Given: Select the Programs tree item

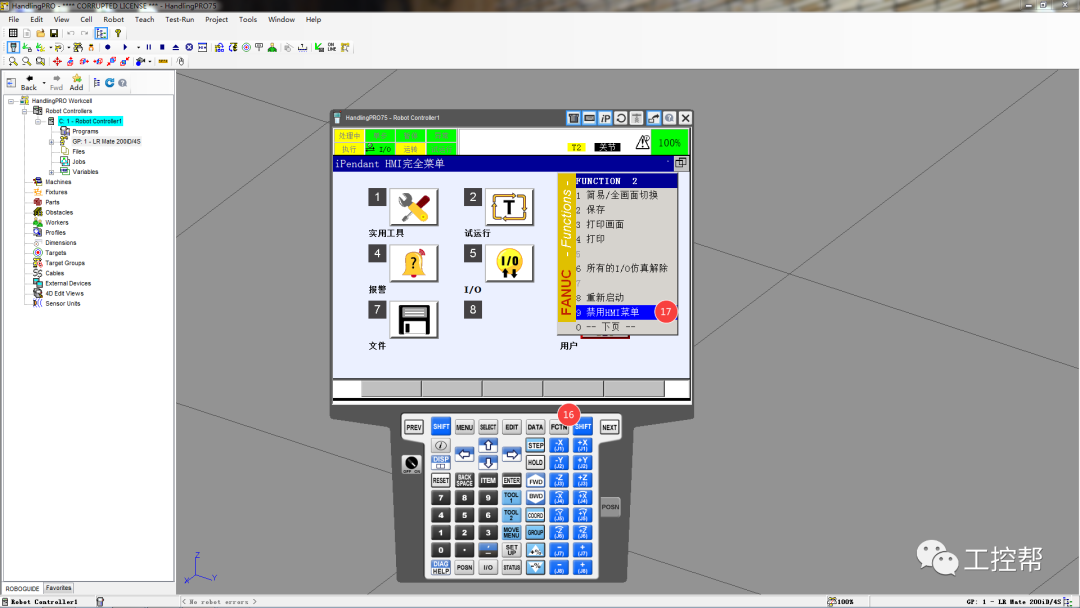Looking at the screenshot, I should (85, 132).
